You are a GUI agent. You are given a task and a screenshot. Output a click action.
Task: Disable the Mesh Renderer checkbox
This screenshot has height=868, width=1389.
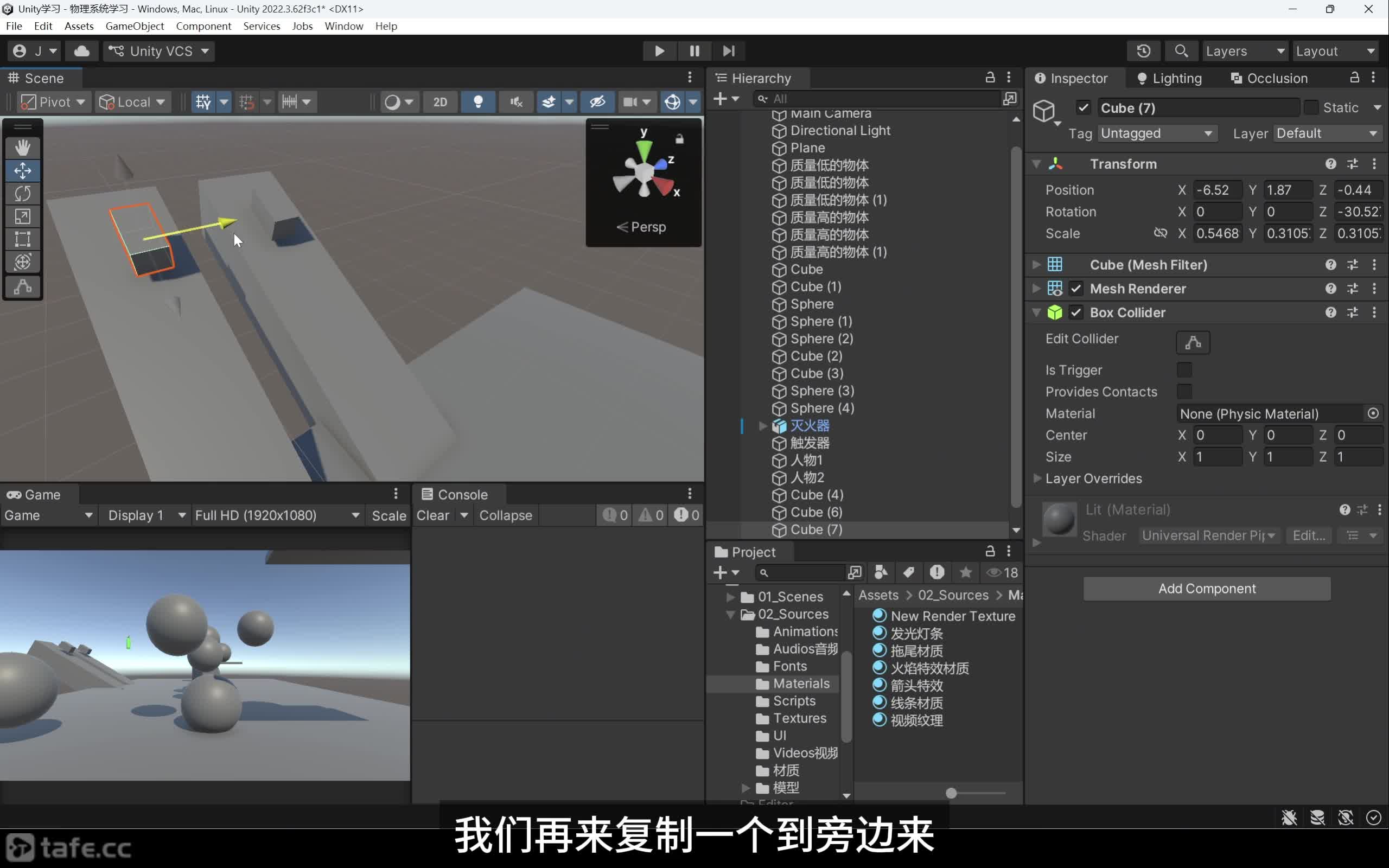[1076, 289]
